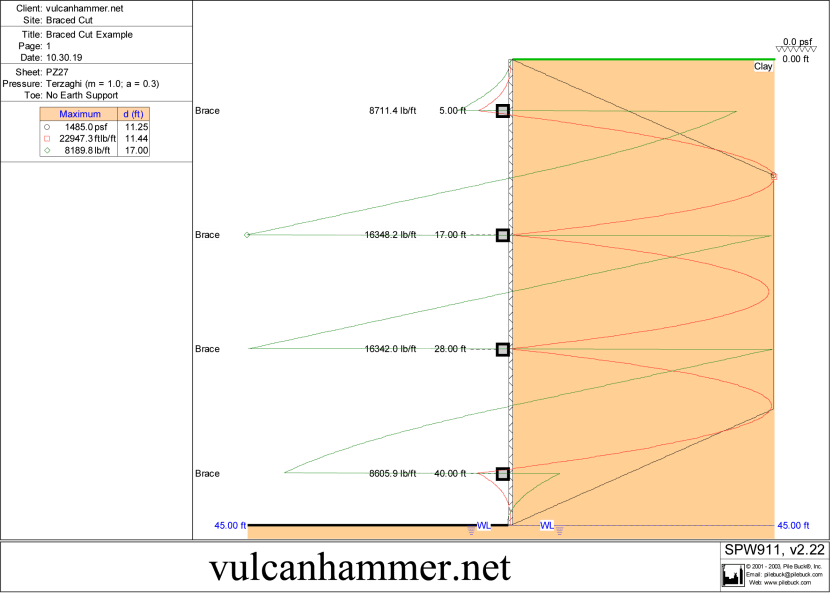Select the brace node square at 17.00 ft

tap(503, 235)
